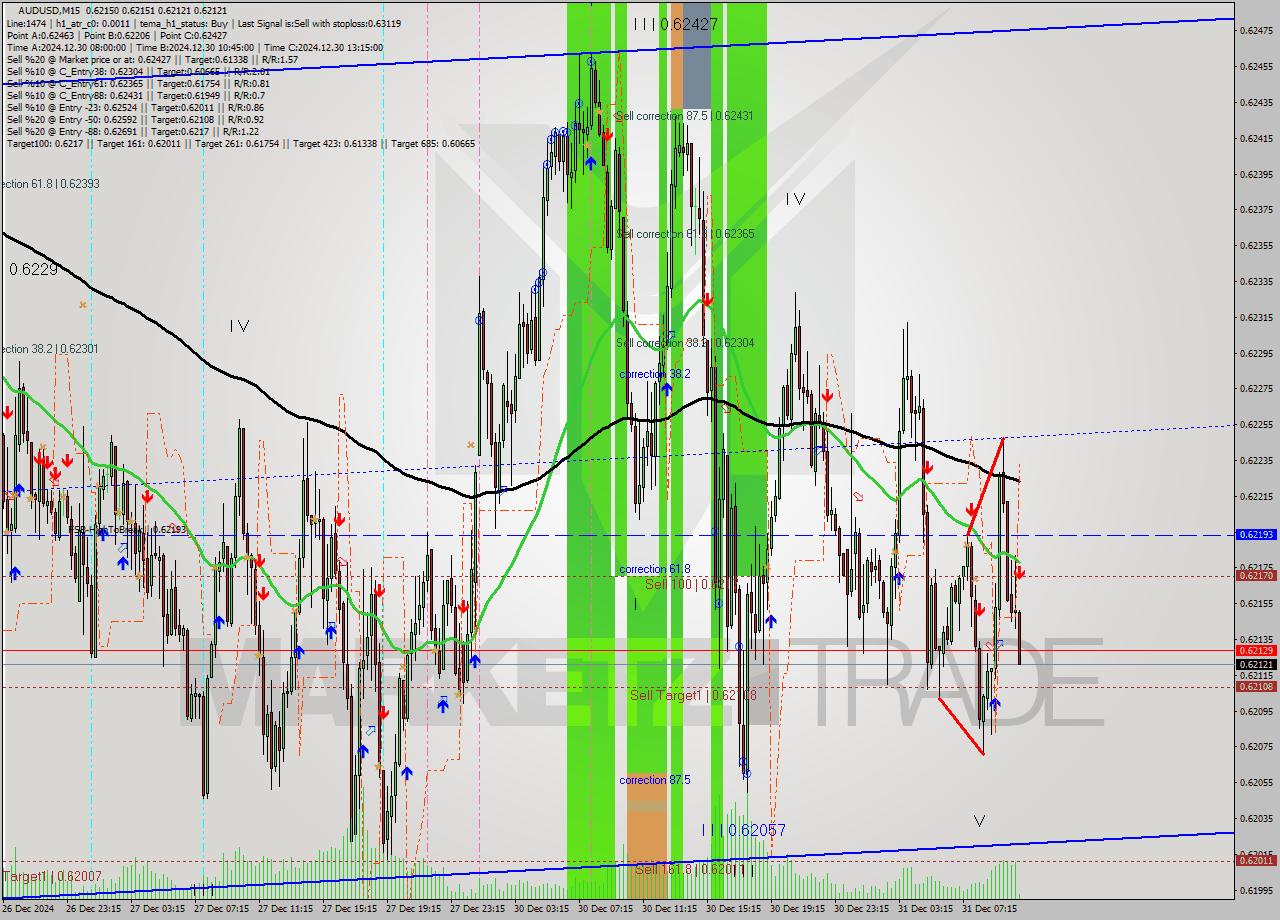Select the red 0.62129 price tag

click(x=1256, y=650)
